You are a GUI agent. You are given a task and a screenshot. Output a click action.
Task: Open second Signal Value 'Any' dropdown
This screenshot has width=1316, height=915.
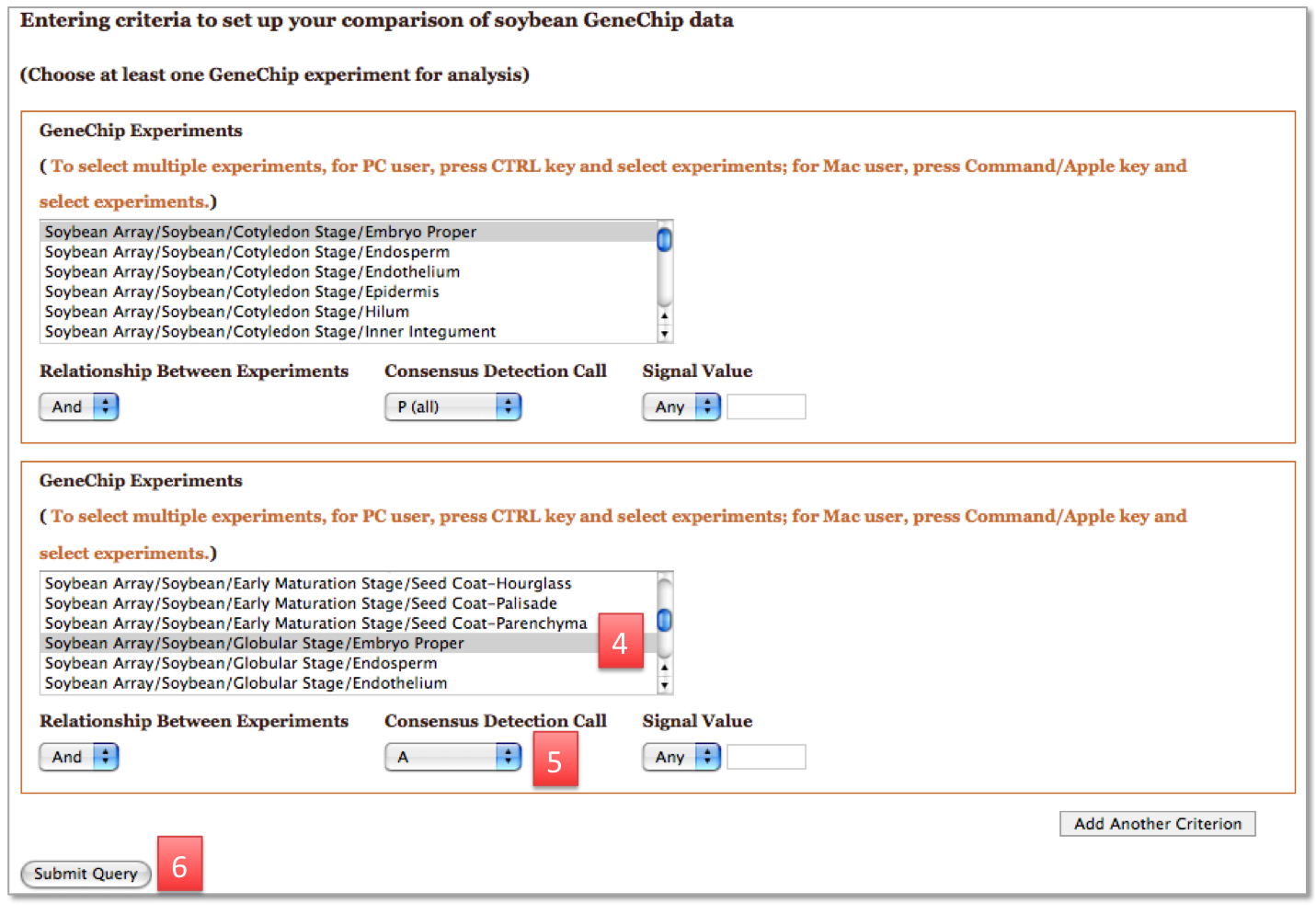[681, 757]
